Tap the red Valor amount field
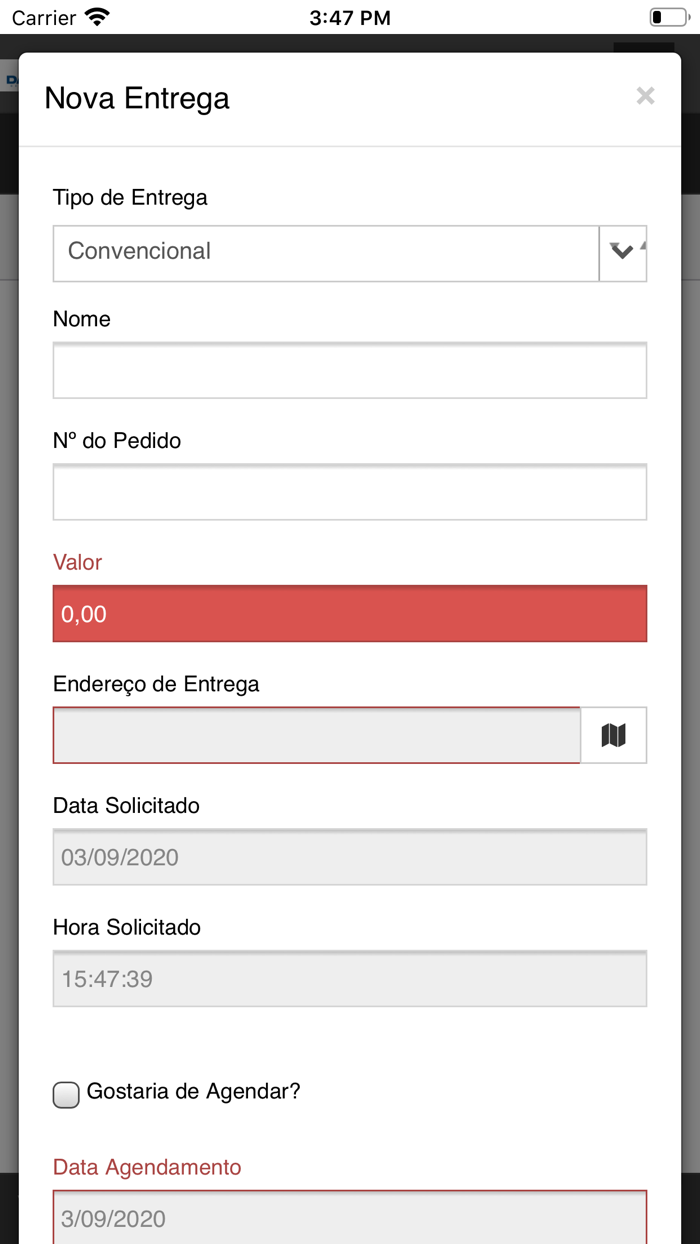This screenshot has height=1244, width=700. (x=350, y=613)
